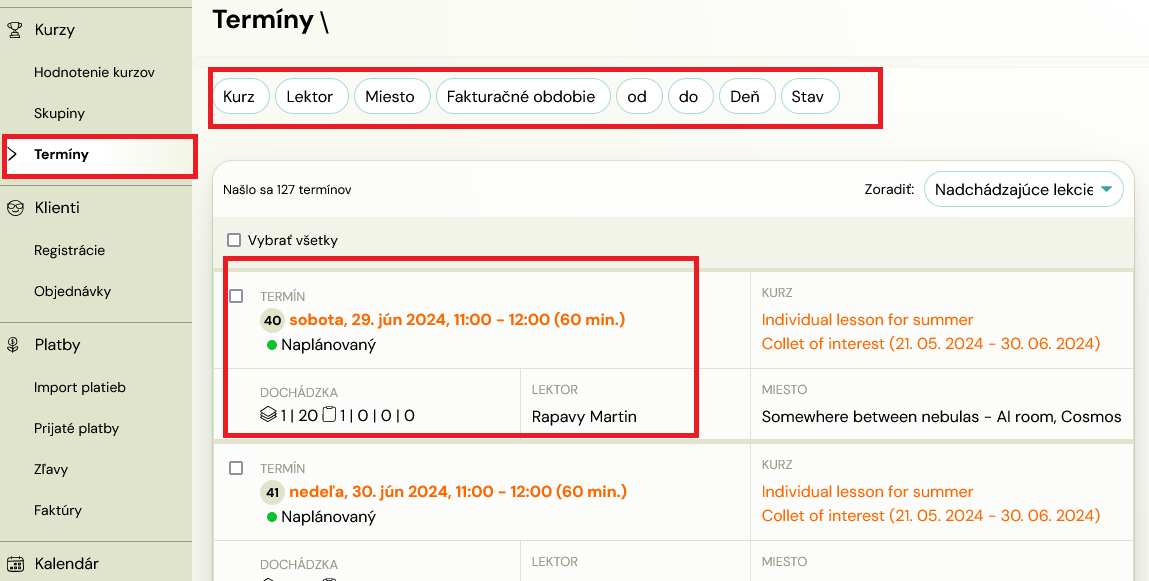Go to Faktúry in the sidebar

58,511
